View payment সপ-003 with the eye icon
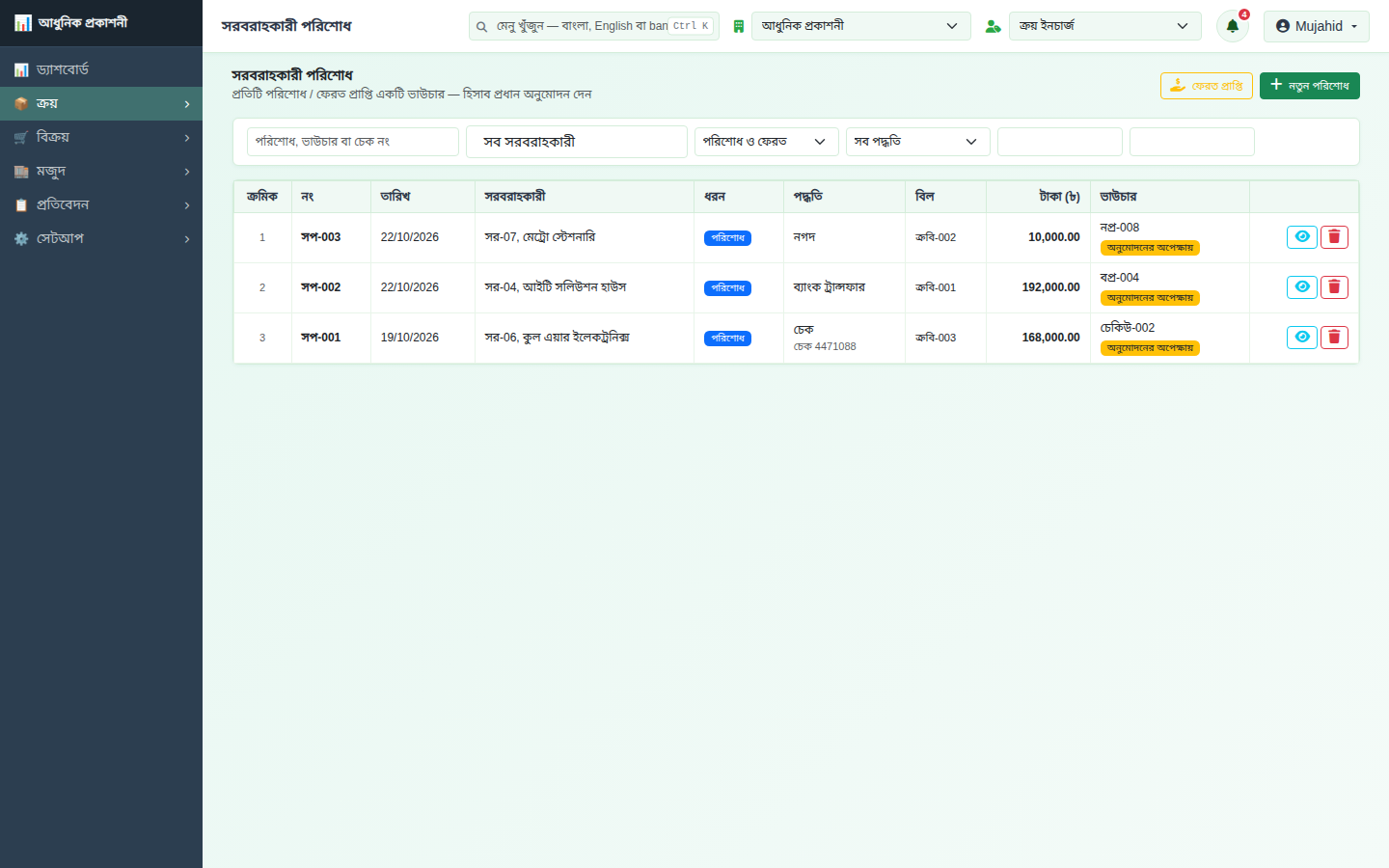The width and height of the screenshot is (1389, 868). (x=1302, y=237)
